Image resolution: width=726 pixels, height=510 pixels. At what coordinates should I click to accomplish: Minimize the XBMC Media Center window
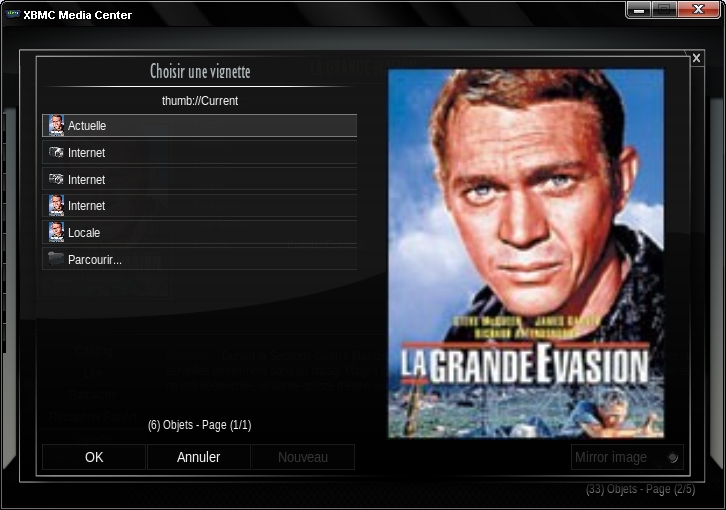click(639, 10)
